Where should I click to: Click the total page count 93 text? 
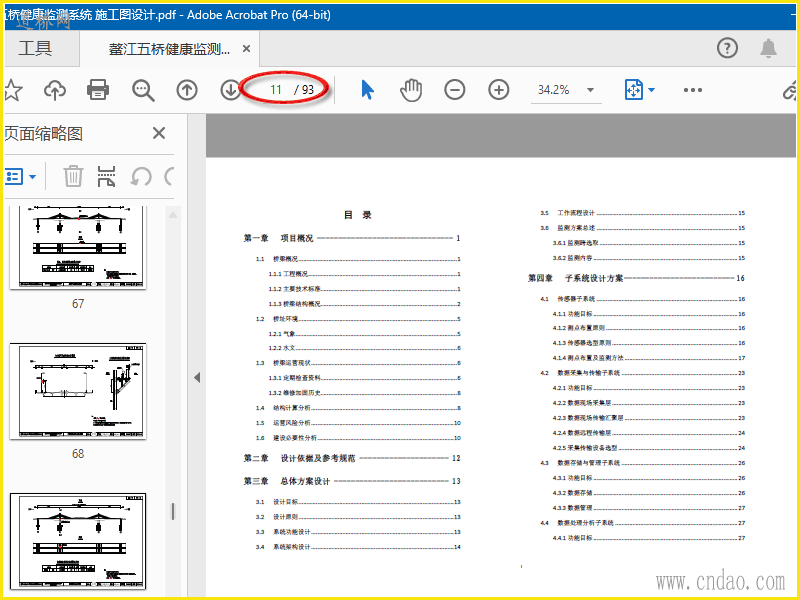tap(308, 90)
